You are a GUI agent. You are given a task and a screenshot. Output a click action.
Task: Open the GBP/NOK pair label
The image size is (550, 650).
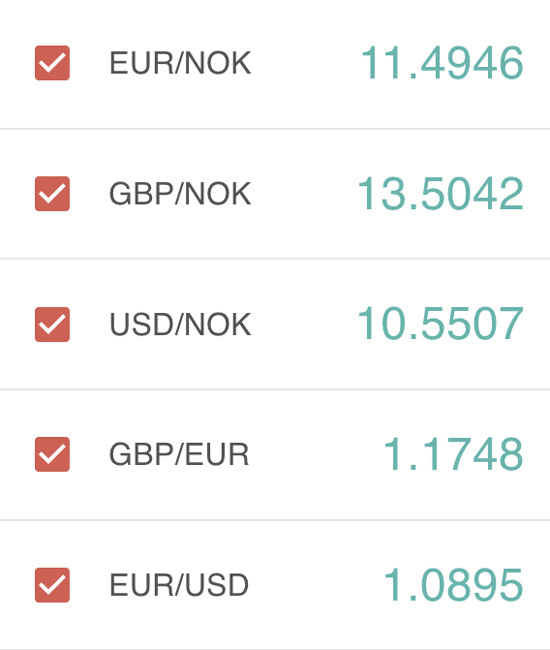pyautogui.click(x=180, y=194)
